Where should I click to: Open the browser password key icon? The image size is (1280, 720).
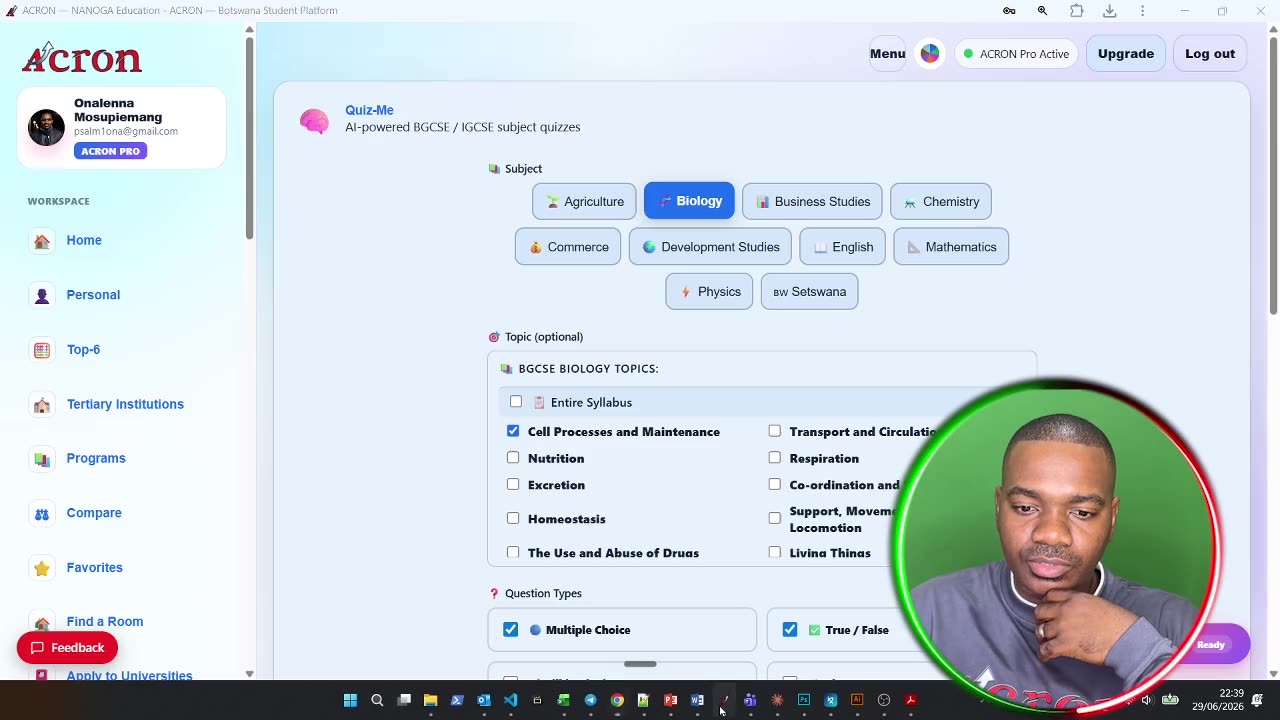(1009, 11)
